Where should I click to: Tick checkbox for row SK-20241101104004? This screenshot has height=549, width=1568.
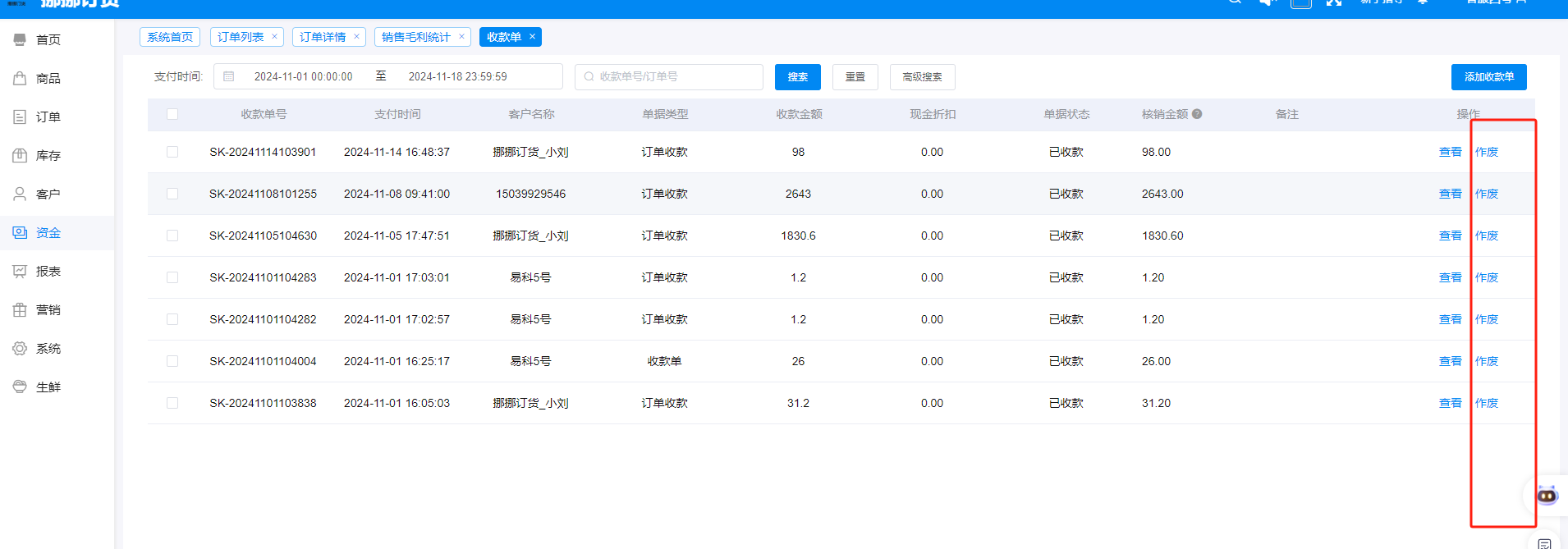coord(172,361)
